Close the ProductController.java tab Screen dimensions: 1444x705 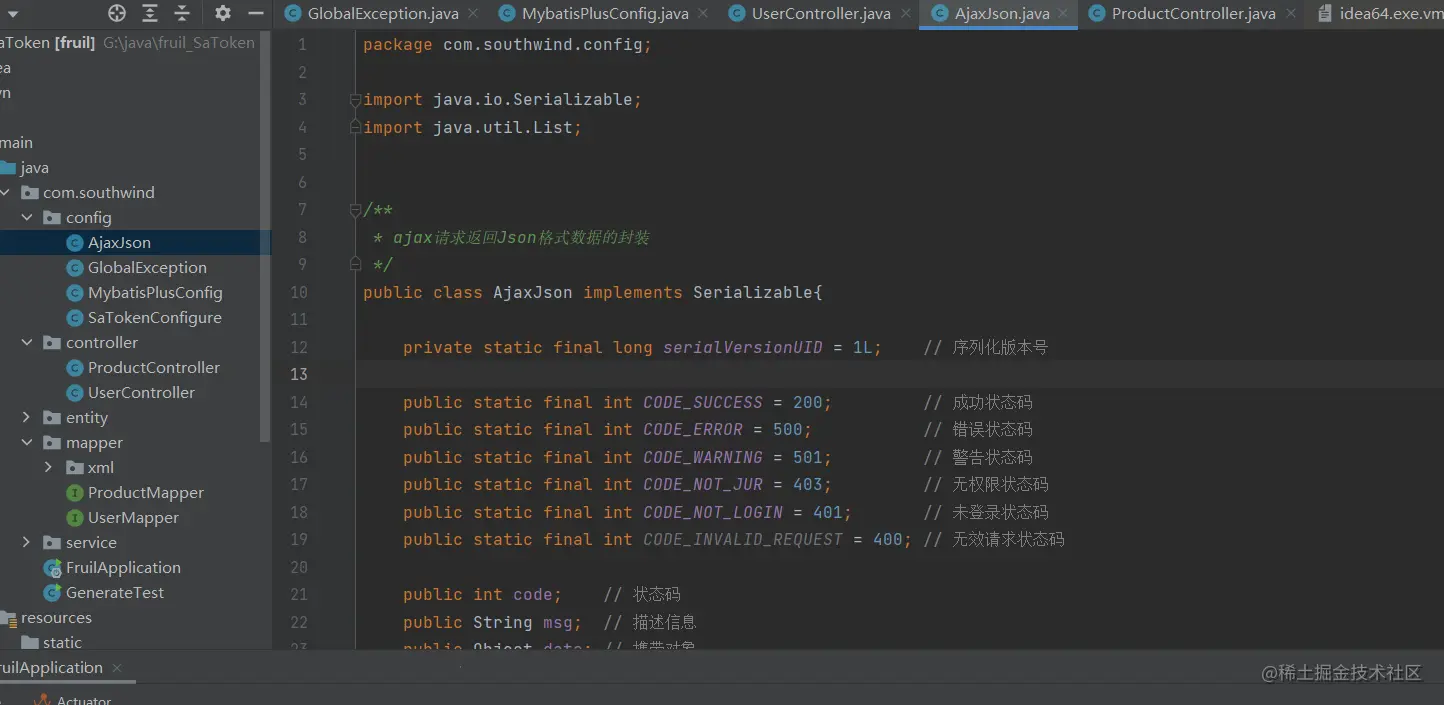(1291, 14)
